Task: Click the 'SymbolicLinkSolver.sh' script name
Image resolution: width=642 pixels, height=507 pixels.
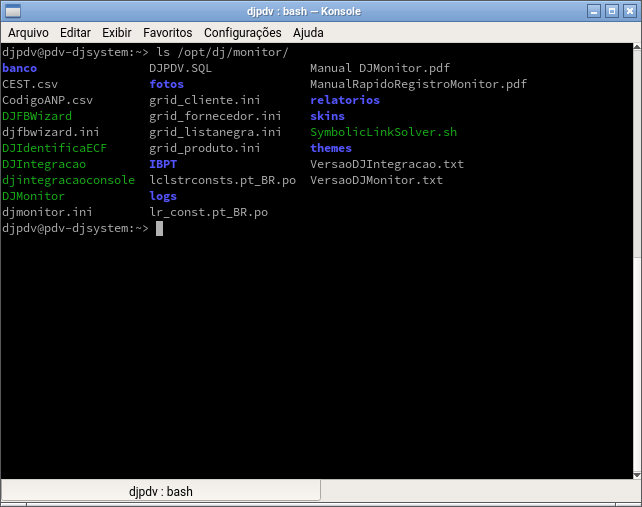Action: (383, 132)
